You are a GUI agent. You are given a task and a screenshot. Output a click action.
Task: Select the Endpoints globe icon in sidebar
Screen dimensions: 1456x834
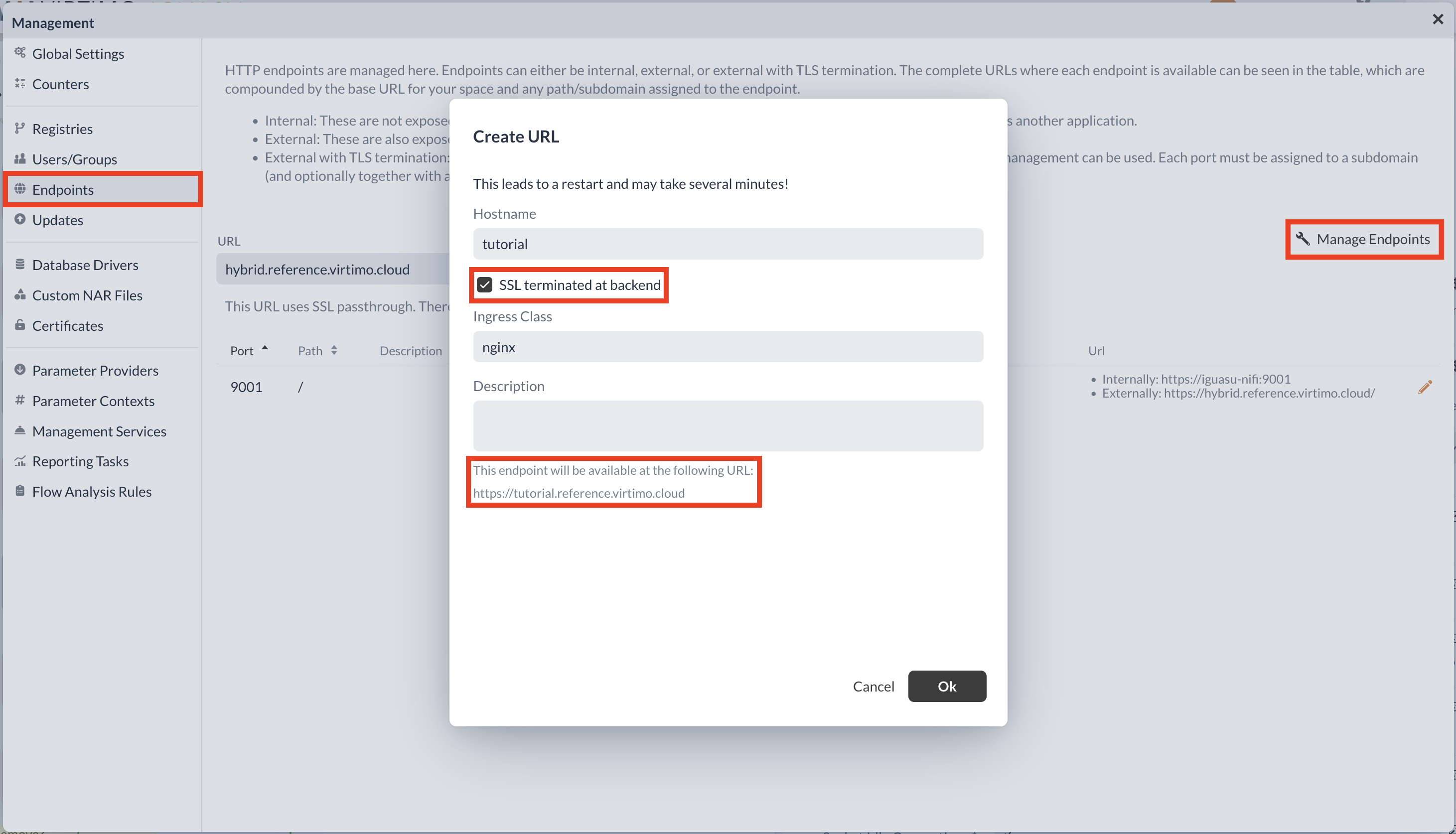click(x=20, y=189)
